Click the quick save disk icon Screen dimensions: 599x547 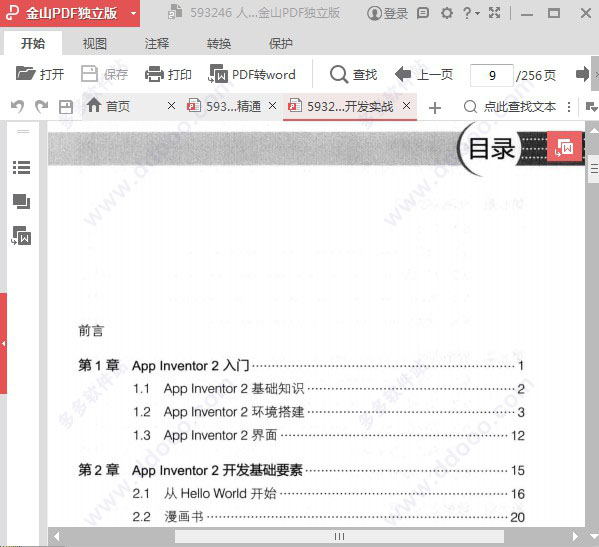tap(66, 107)
